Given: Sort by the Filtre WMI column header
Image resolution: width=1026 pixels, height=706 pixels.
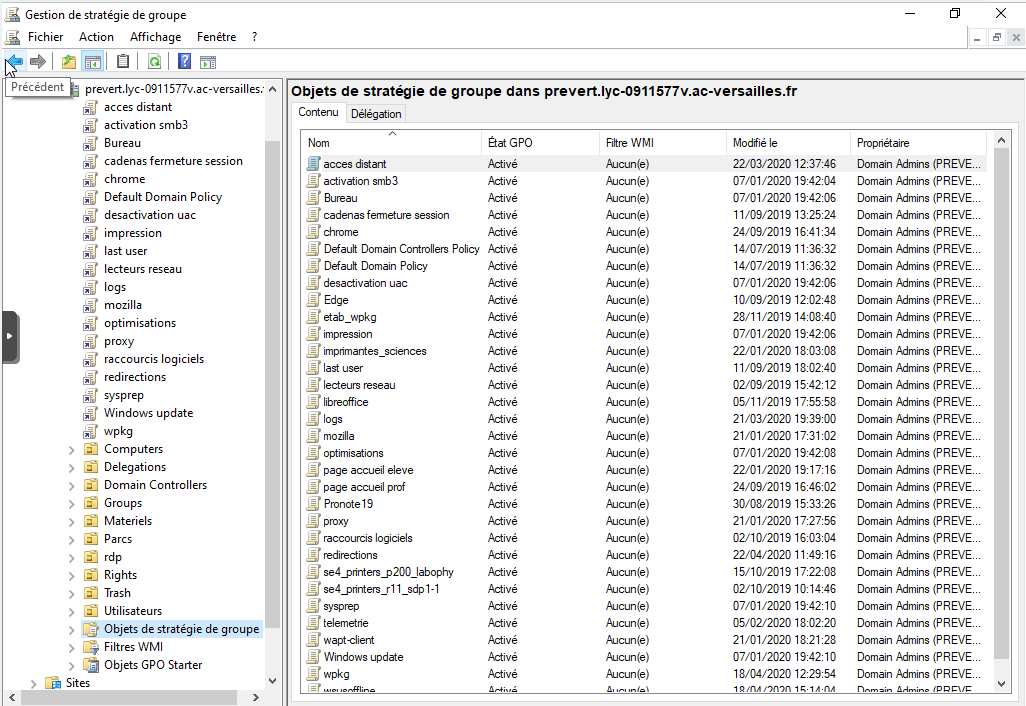Looking at the screenshot, I should (x=662, y=143).
